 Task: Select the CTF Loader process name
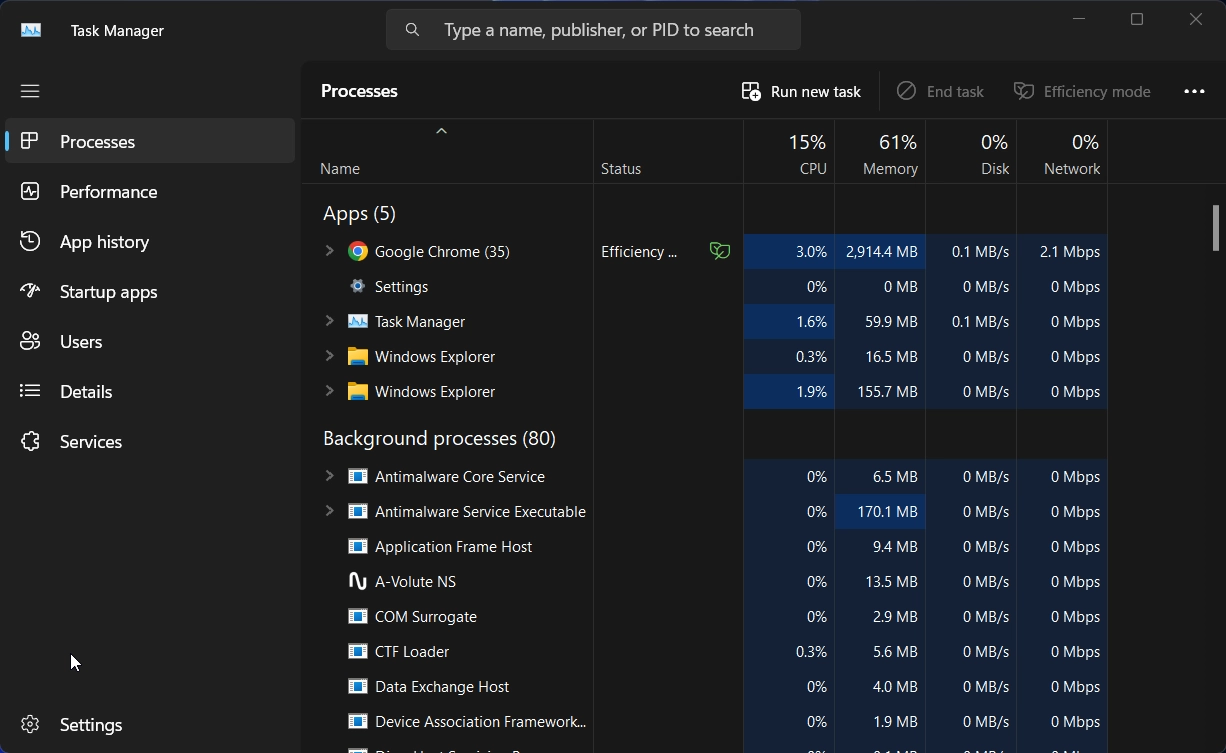(x=412, y=651)
